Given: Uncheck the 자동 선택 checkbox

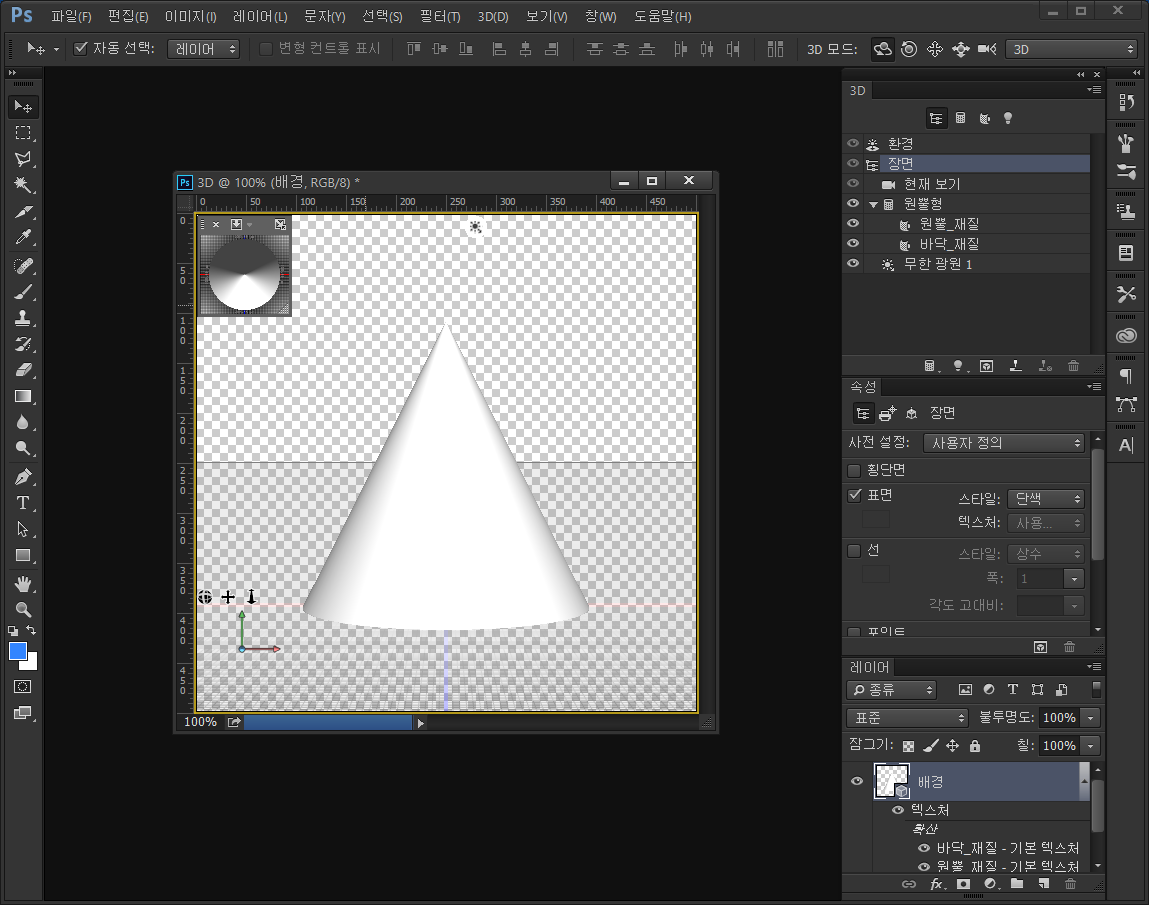Looking at the screenshot, I should coord(82,49).
